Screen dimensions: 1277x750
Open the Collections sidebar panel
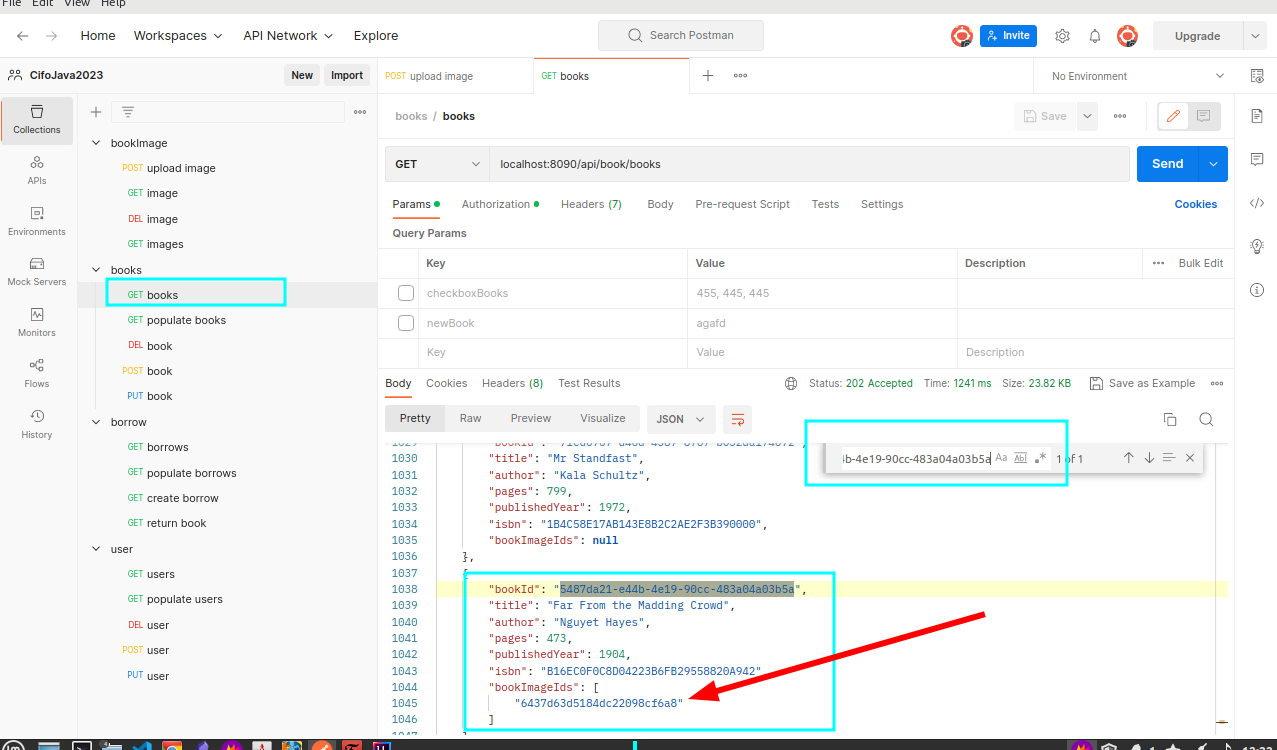click(x=37, y=120)
